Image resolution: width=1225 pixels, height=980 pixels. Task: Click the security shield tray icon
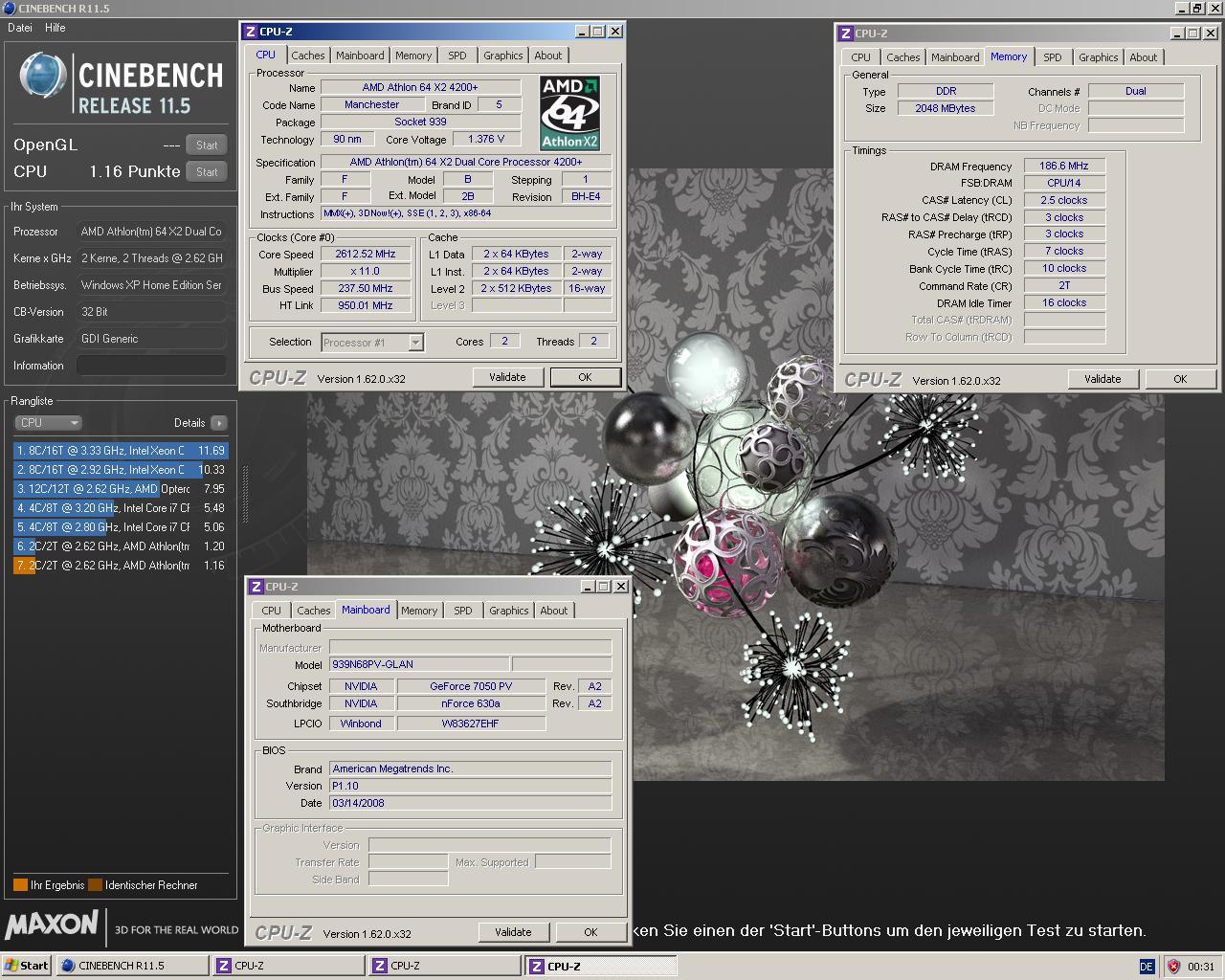1172,967
